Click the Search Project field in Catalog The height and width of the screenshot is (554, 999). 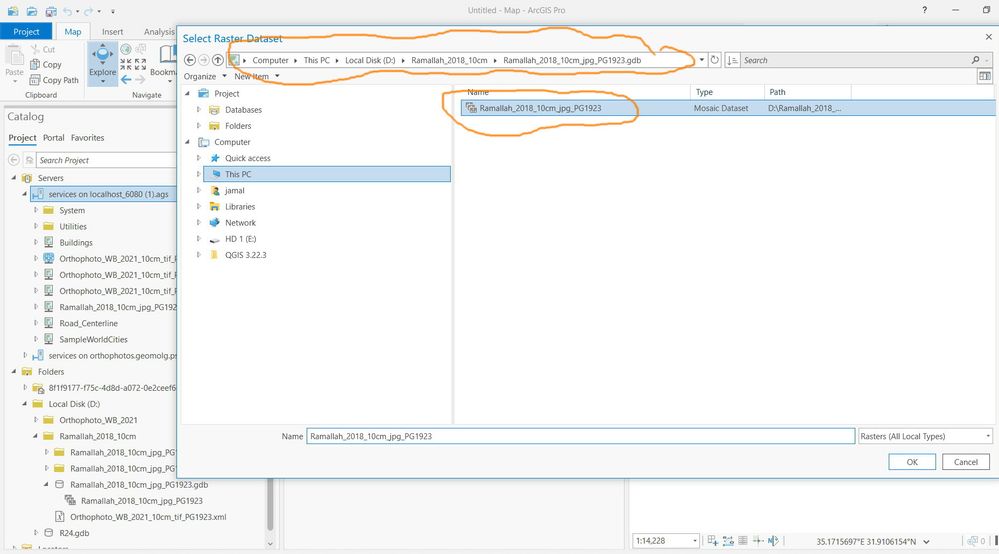[105, 160]
